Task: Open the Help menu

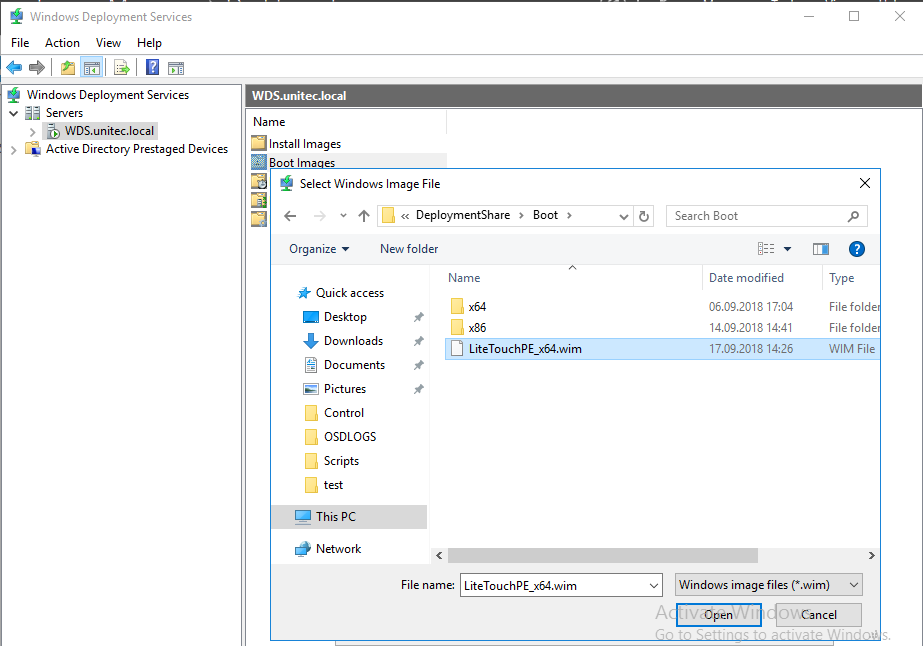Action: click(149, 43)
